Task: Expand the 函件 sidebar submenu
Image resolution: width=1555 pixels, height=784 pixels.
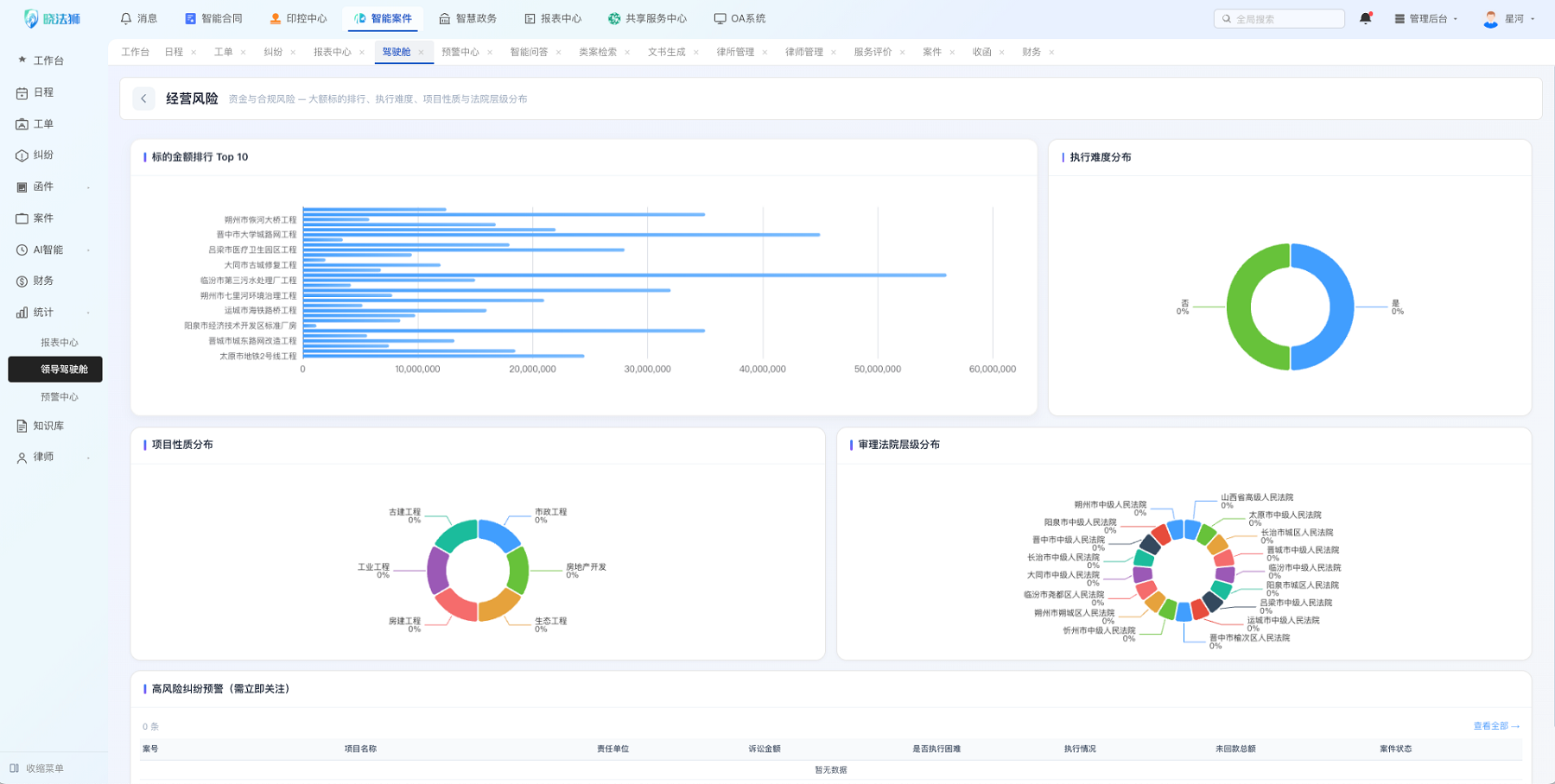Action: pos(88,187)
